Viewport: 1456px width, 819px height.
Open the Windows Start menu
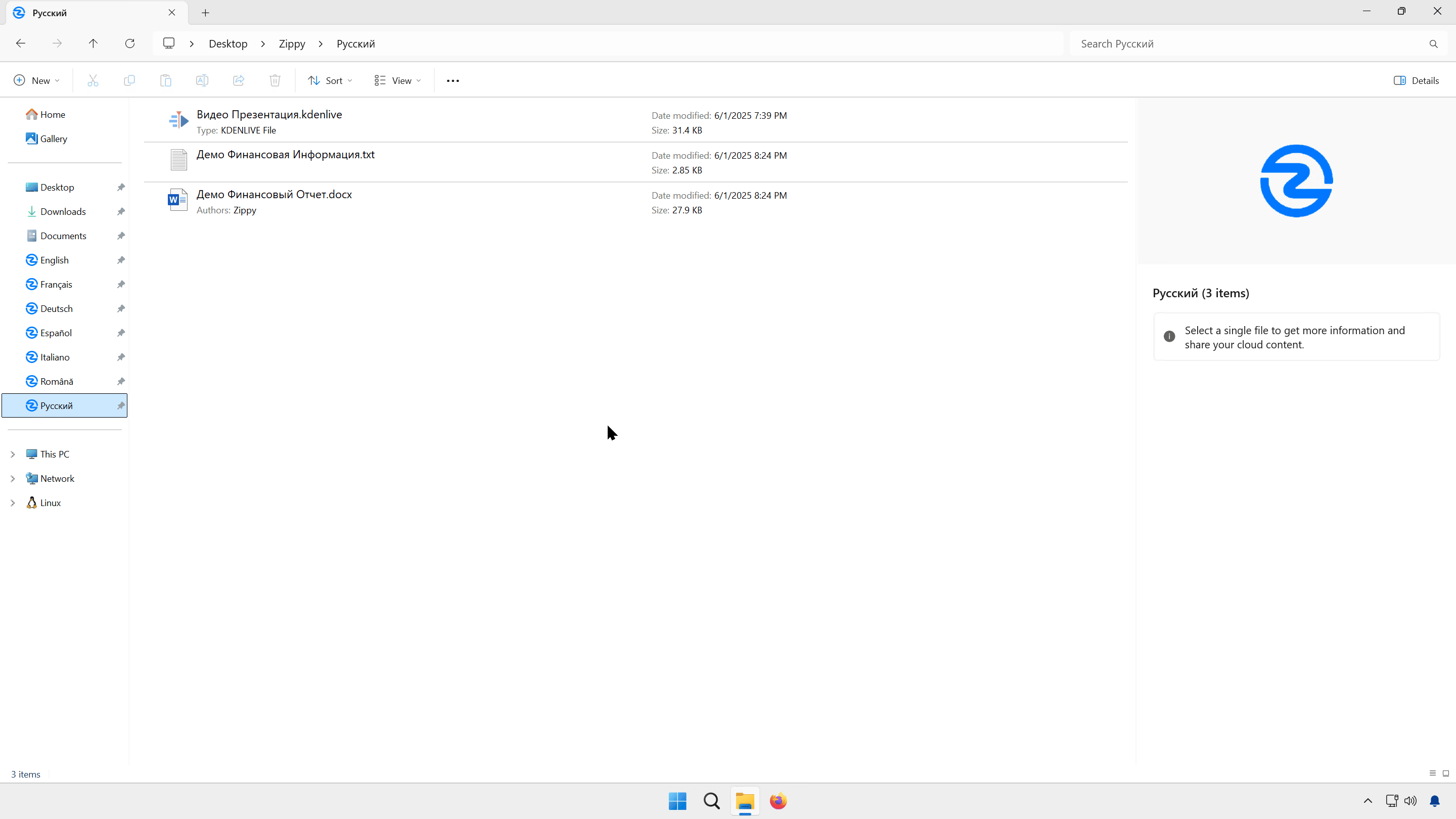coord(677,801)
